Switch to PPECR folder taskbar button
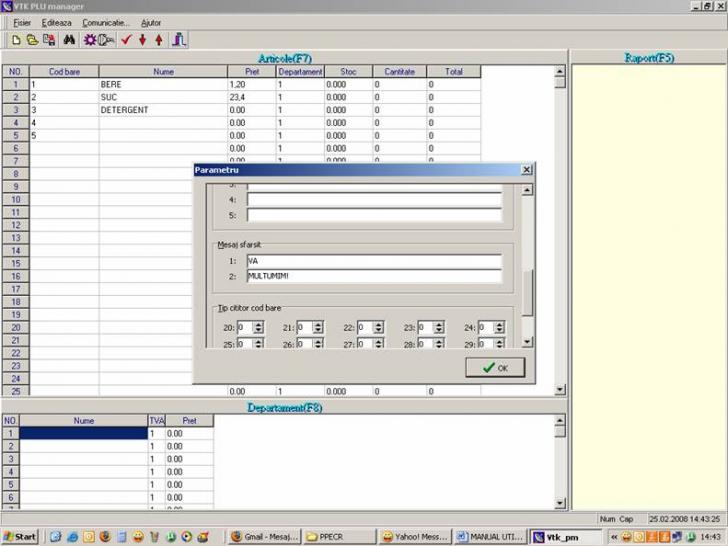Viewport: 728px width, 546px height. click(x=340, y=537)
